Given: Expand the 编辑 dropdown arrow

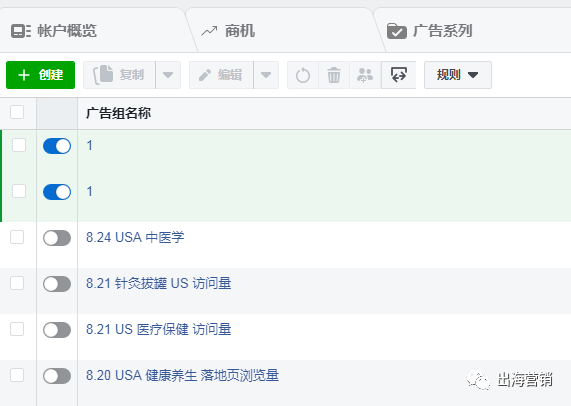Looking at the screenshot, I should [x=266, y=75].
